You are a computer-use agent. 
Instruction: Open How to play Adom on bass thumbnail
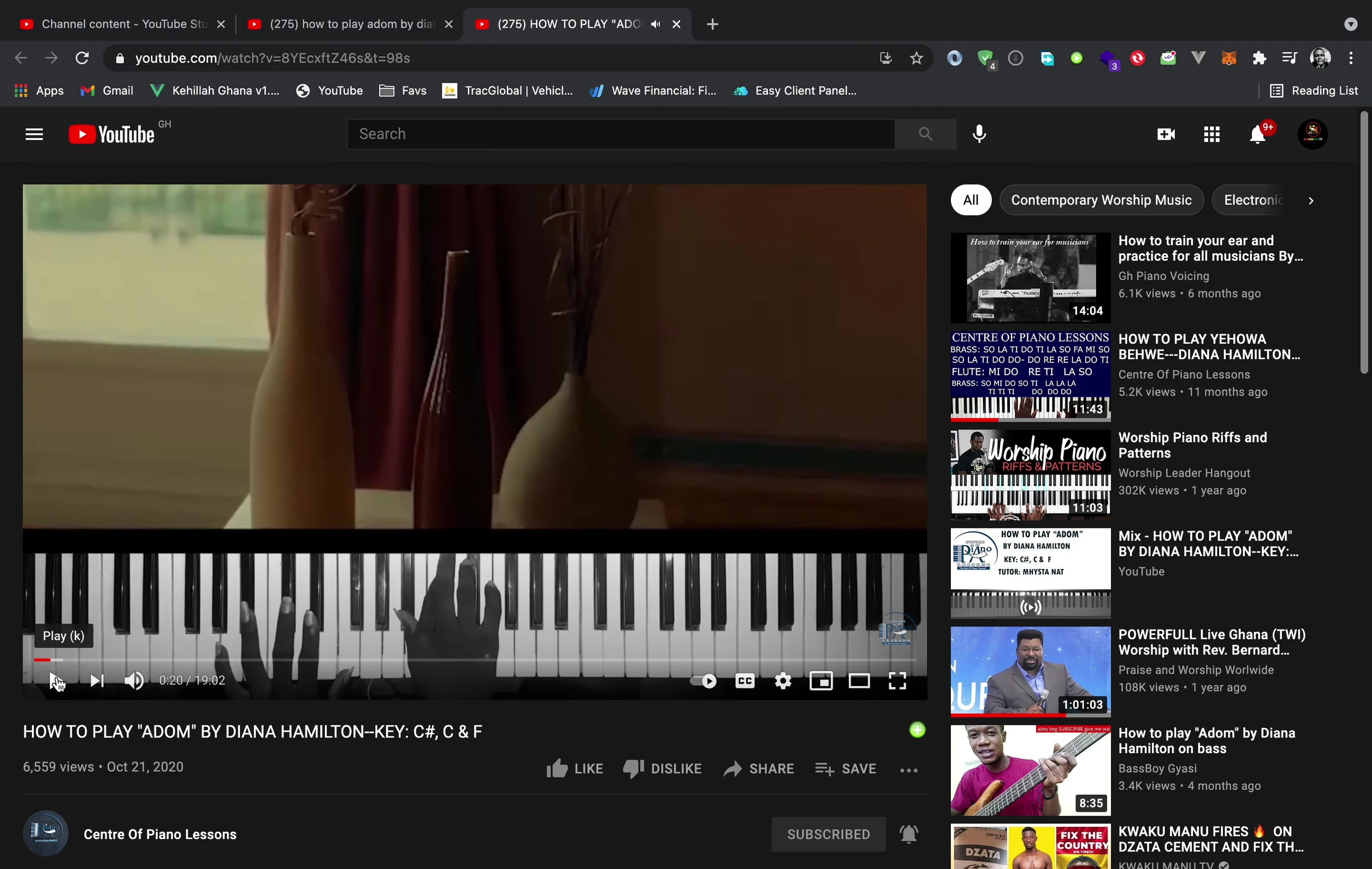tap(1030, 770)
